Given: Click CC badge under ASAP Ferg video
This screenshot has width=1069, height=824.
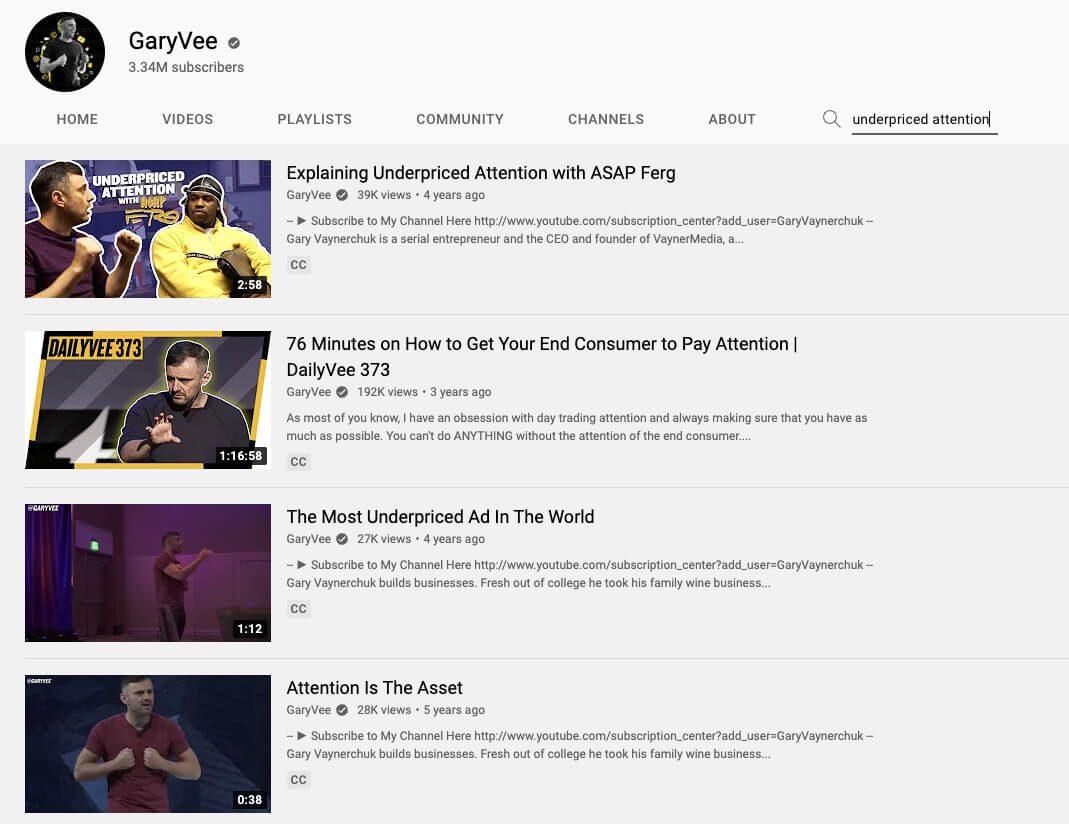Looking at the screenshot, I should point(298,264).
